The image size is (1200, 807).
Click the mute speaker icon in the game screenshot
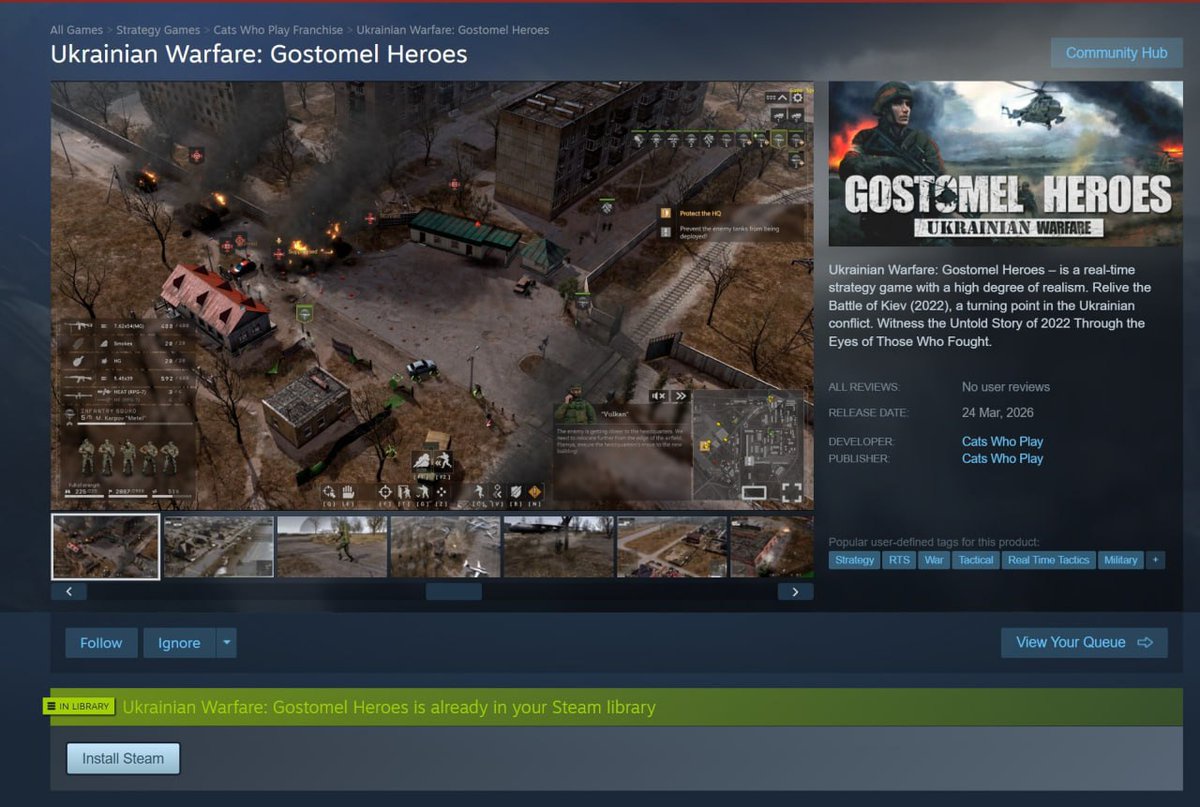pos(658,396)
